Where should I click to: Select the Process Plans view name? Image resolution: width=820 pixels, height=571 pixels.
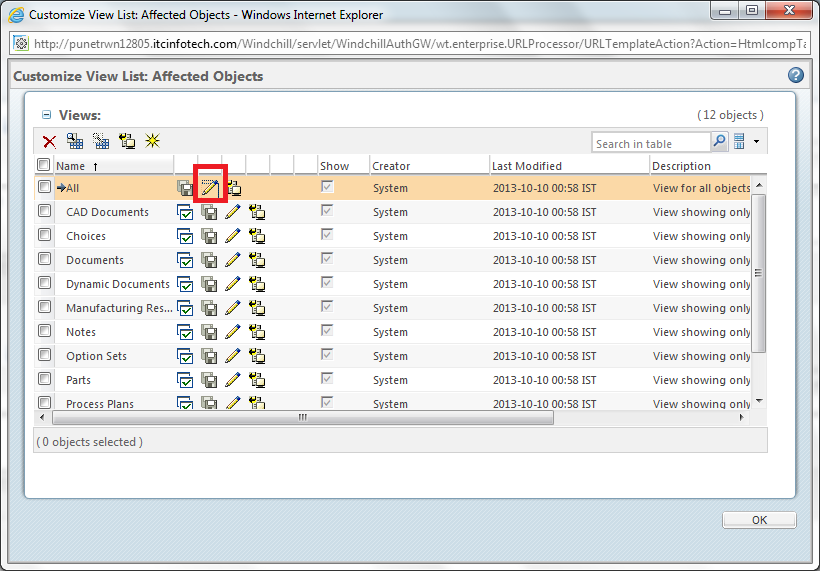[x=100, y=404]
